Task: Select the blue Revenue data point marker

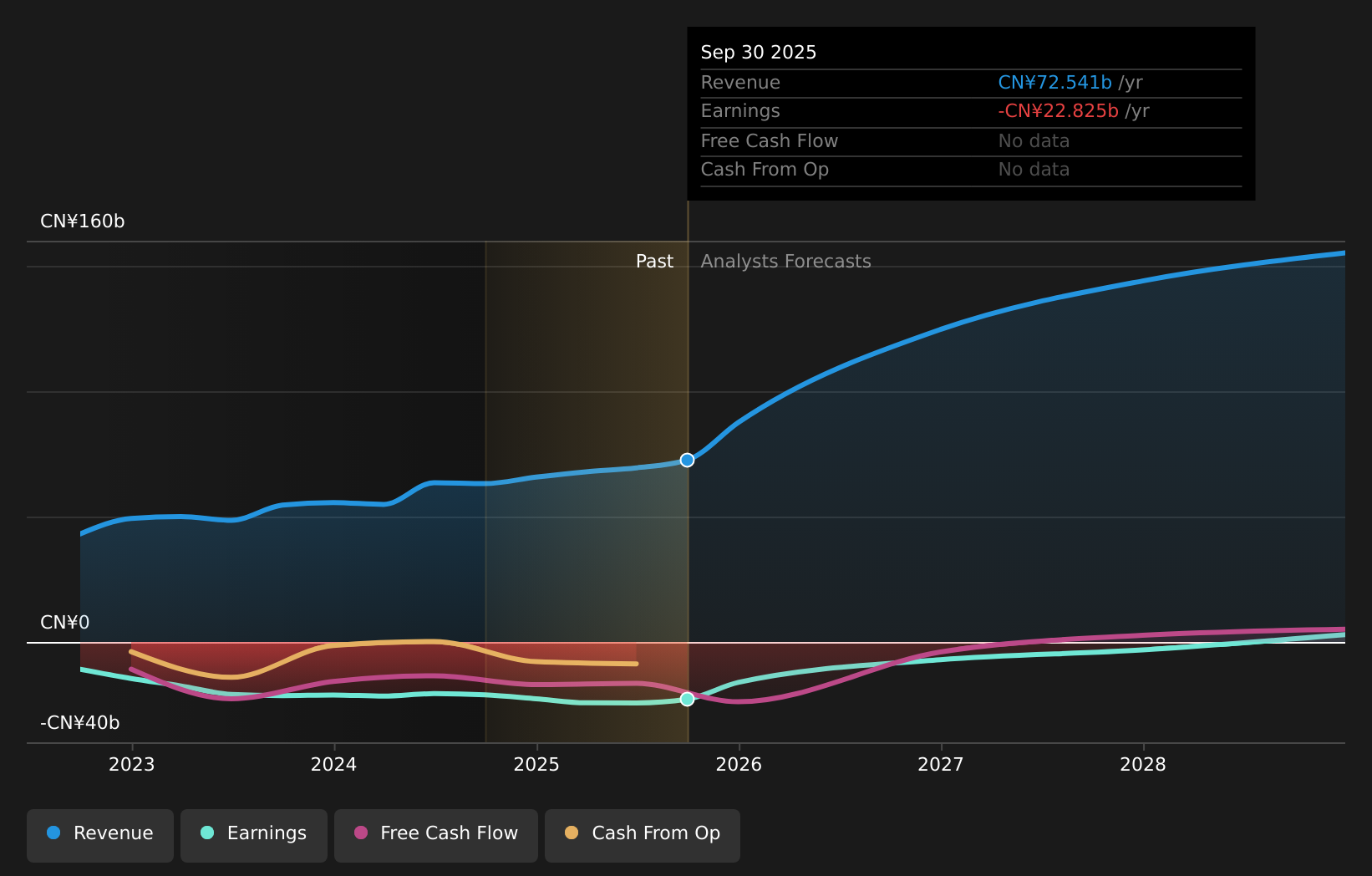Action: pyautogui.click(x=687, y=460)
